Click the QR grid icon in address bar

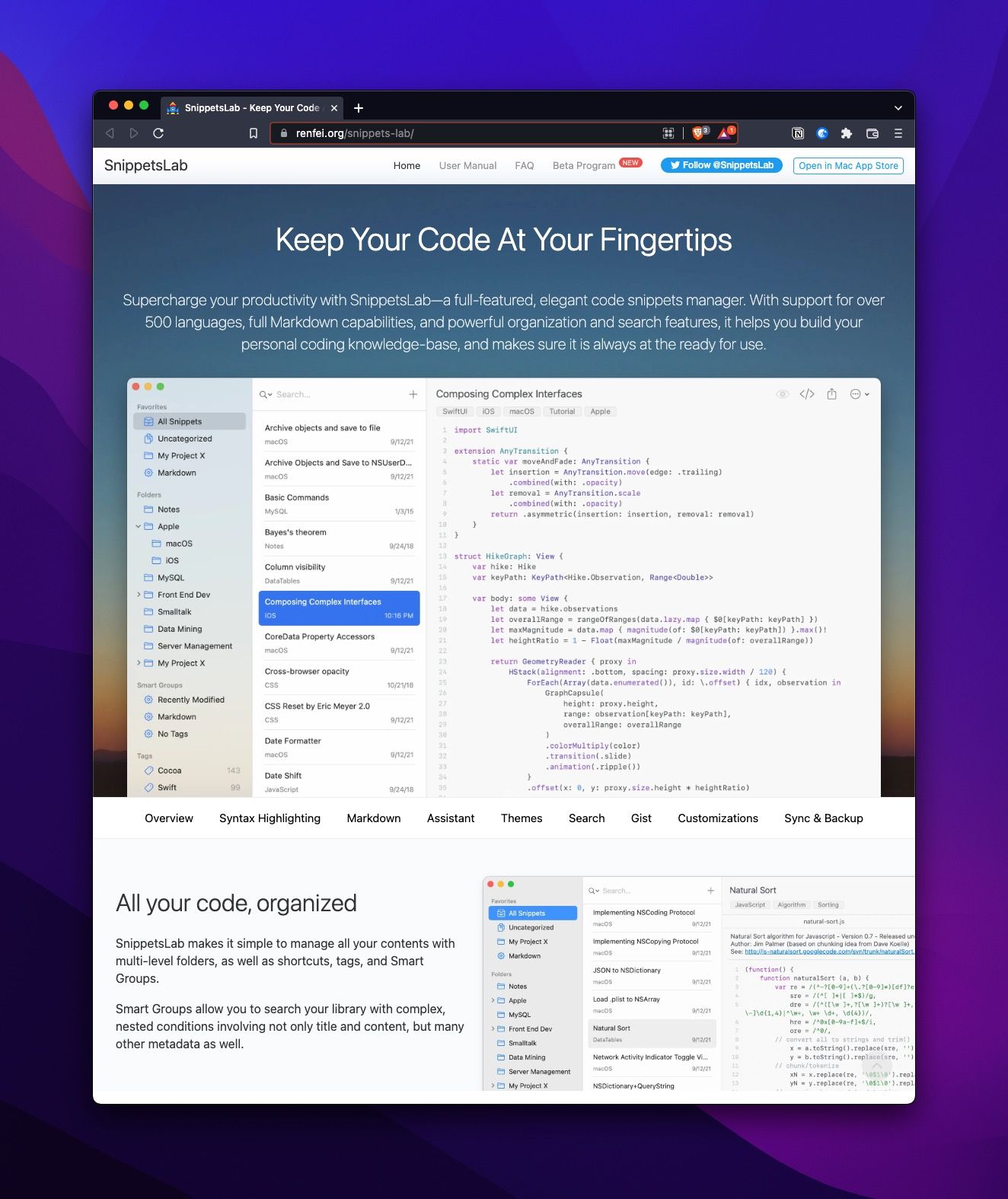pos(668,133)
